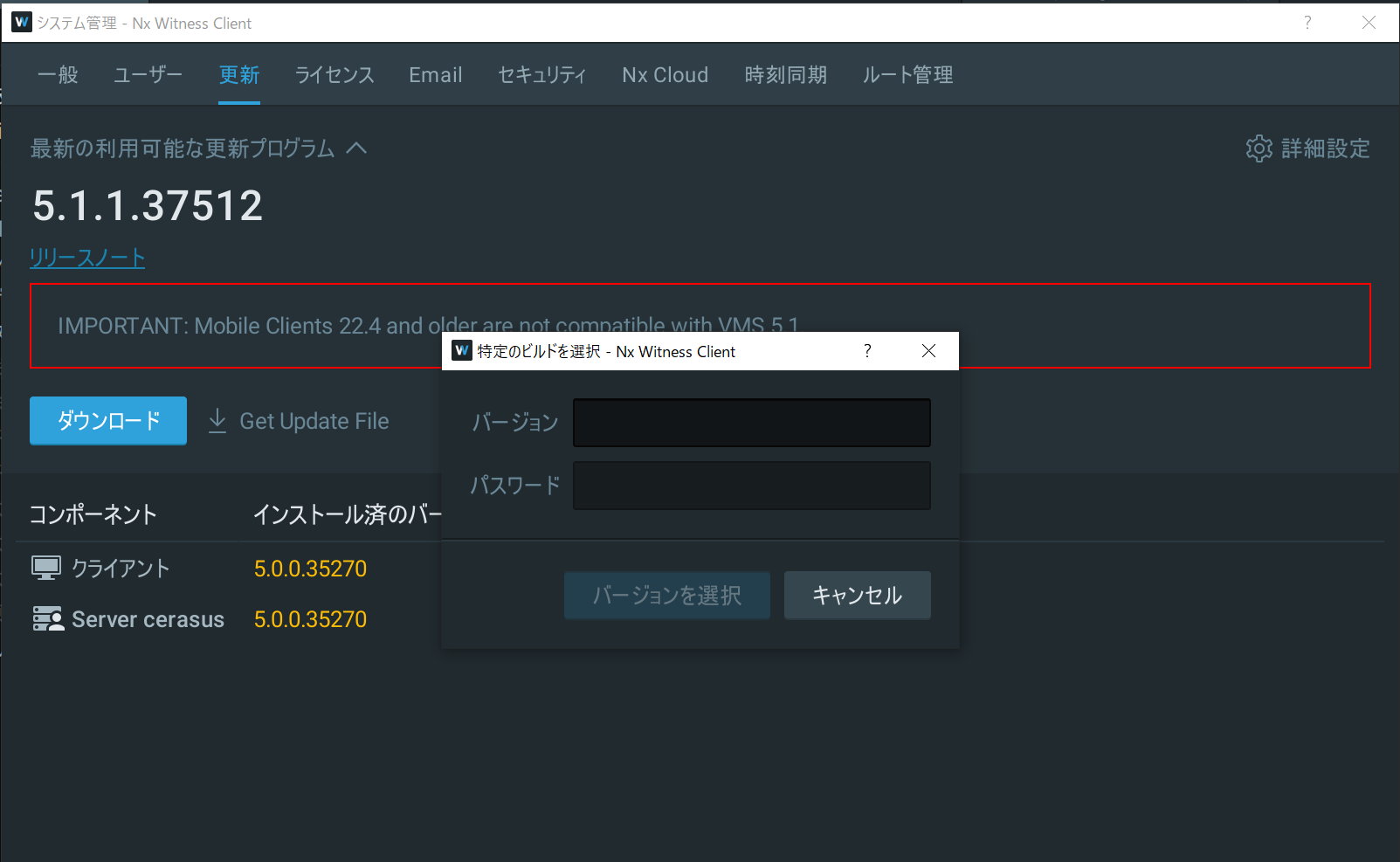Open the リリースノート link
Screen dimensions: 1400x862
(x=87, y=258)
